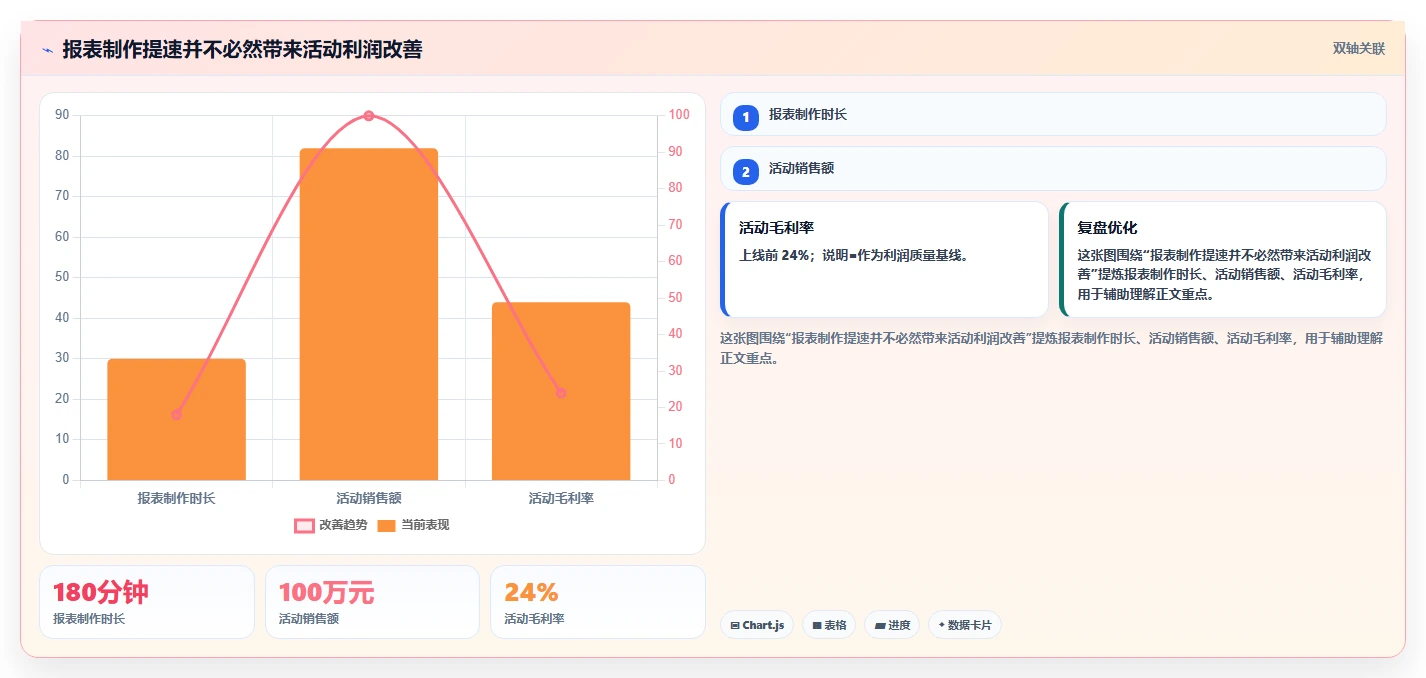The width and height of the screenshot is (1426, 678).
Task: Open the 复盘优化 info card
Action: [1223, 259]
